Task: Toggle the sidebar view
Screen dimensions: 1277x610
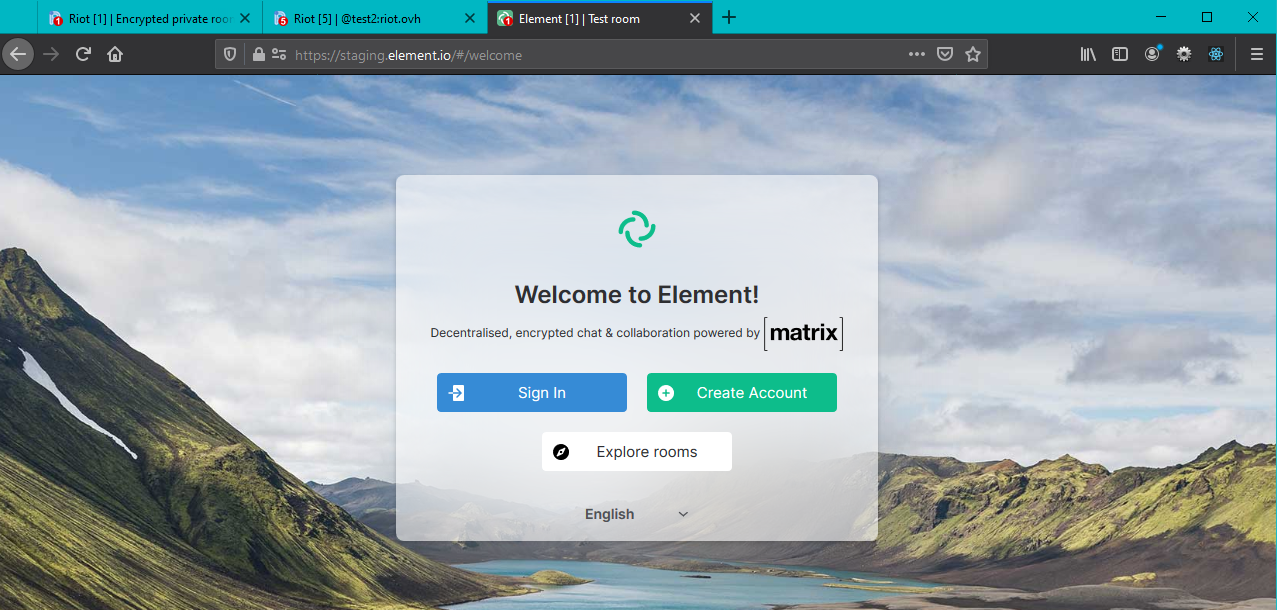Action: [1120, 55]
